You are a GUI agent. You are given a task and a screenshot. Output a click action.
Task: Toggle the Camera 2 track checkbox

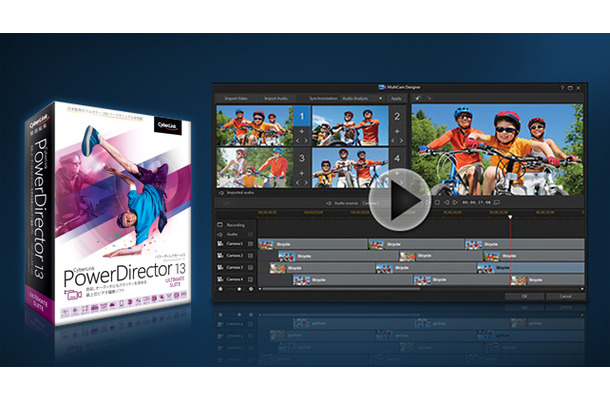[250, 256]
